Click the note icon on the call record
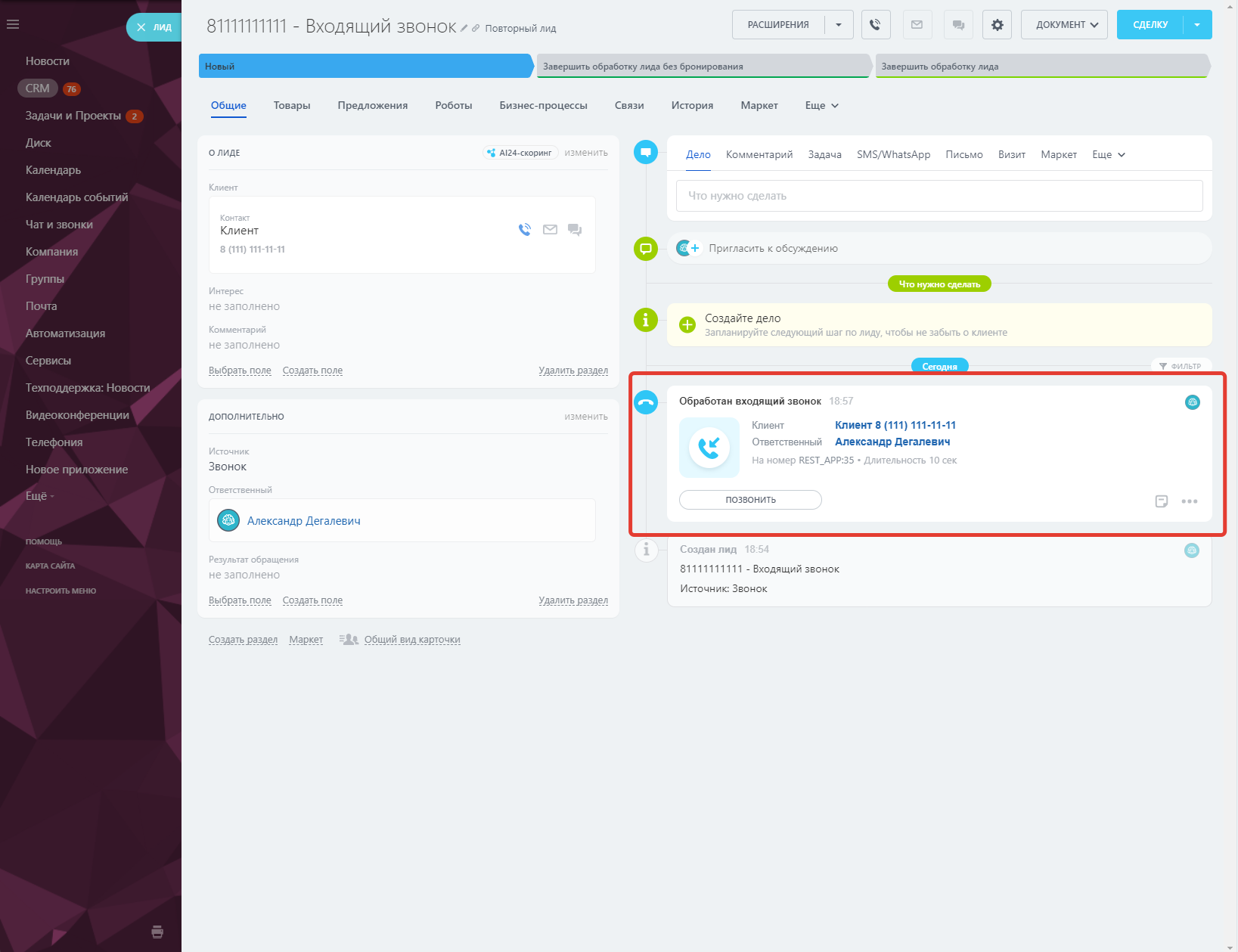This screenshot has height=952, width=1238. click(x=1162, y=501)
